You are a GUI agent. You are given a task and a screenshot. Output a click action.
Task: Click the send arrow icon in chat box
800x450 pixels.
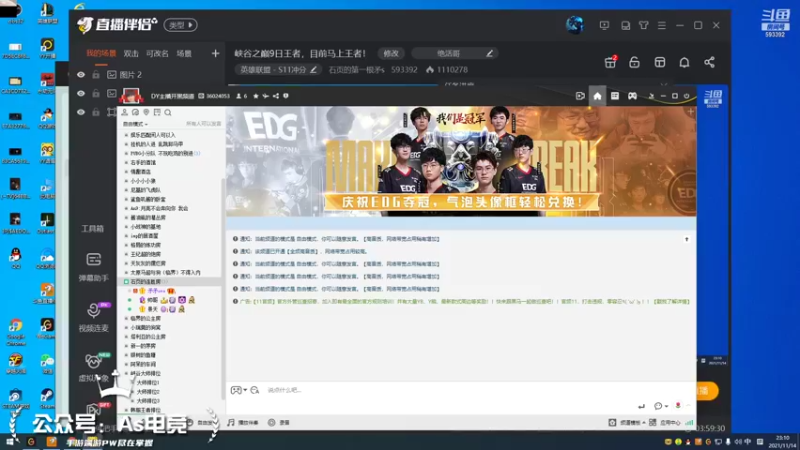tap(641, 406)
